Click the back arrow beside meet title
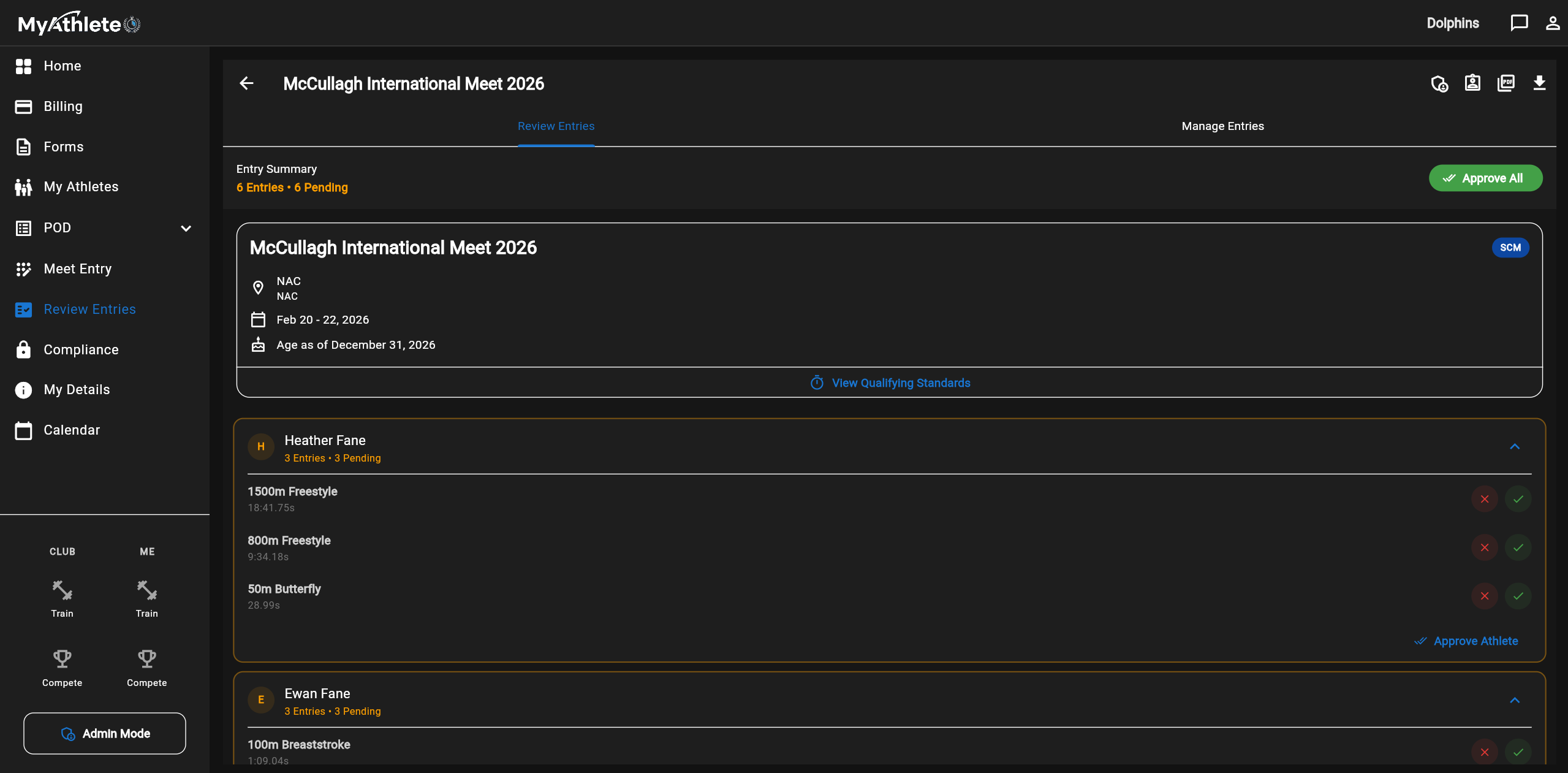This screenshot has height=773, width=1568. pos(246,83)
